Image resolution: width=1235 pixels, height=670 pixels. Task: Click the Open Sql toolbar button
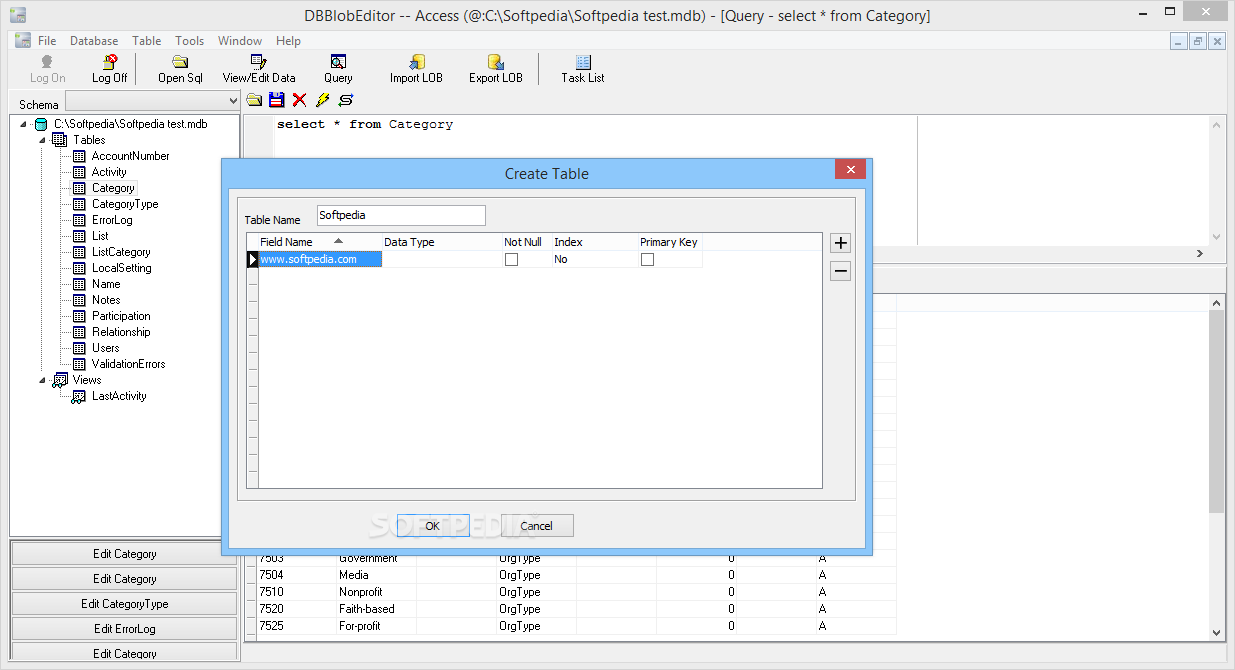click(x=180, y=69)
